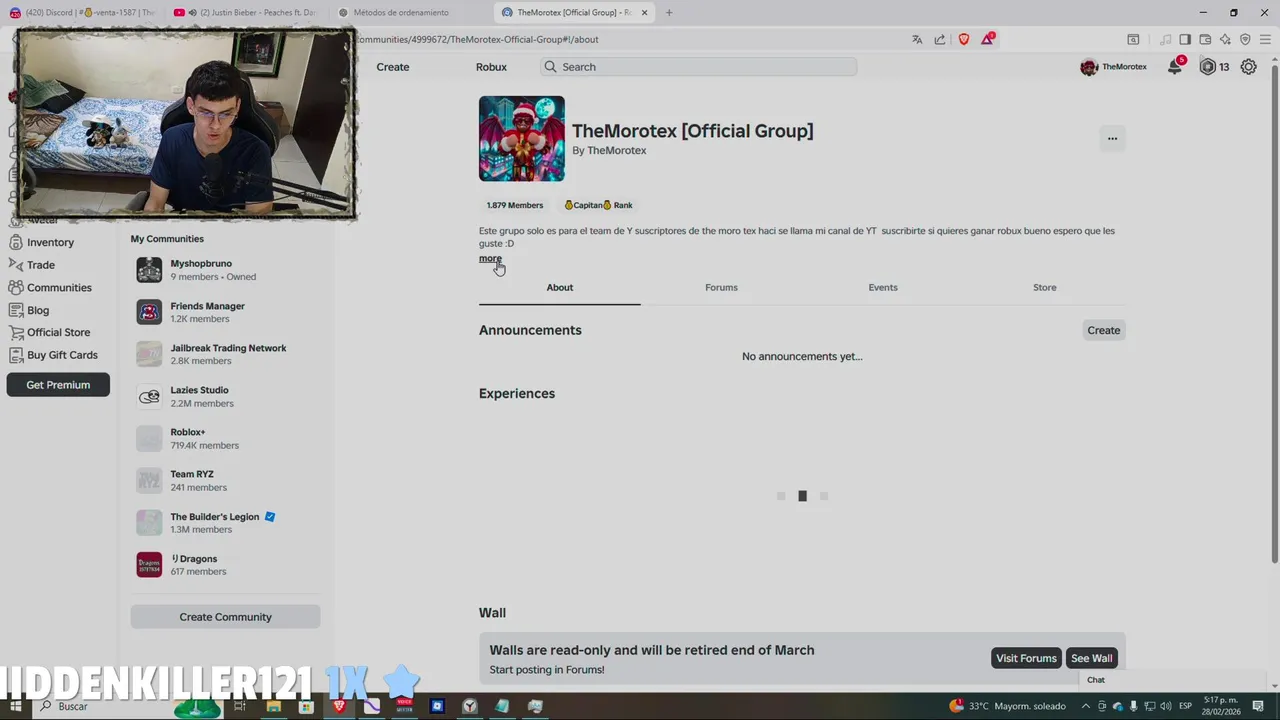Click the Buy Gift Cards sidebar icon
This screenshot has width=1280, height=720.
tap(16, 355)
